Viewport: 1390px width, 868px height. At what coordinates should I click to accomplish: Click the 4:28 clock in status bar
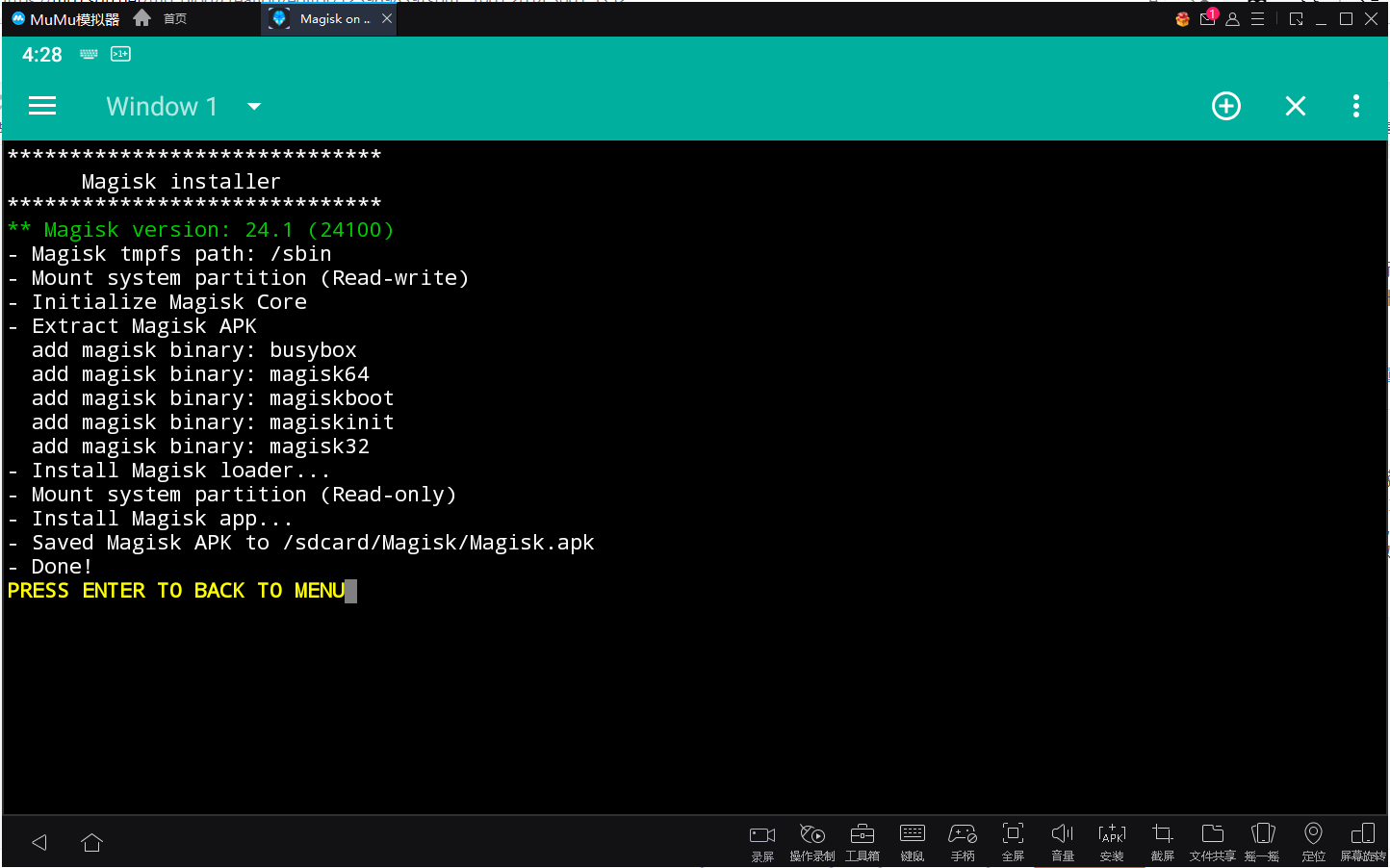pyautogui.click(x=42, y=55)
